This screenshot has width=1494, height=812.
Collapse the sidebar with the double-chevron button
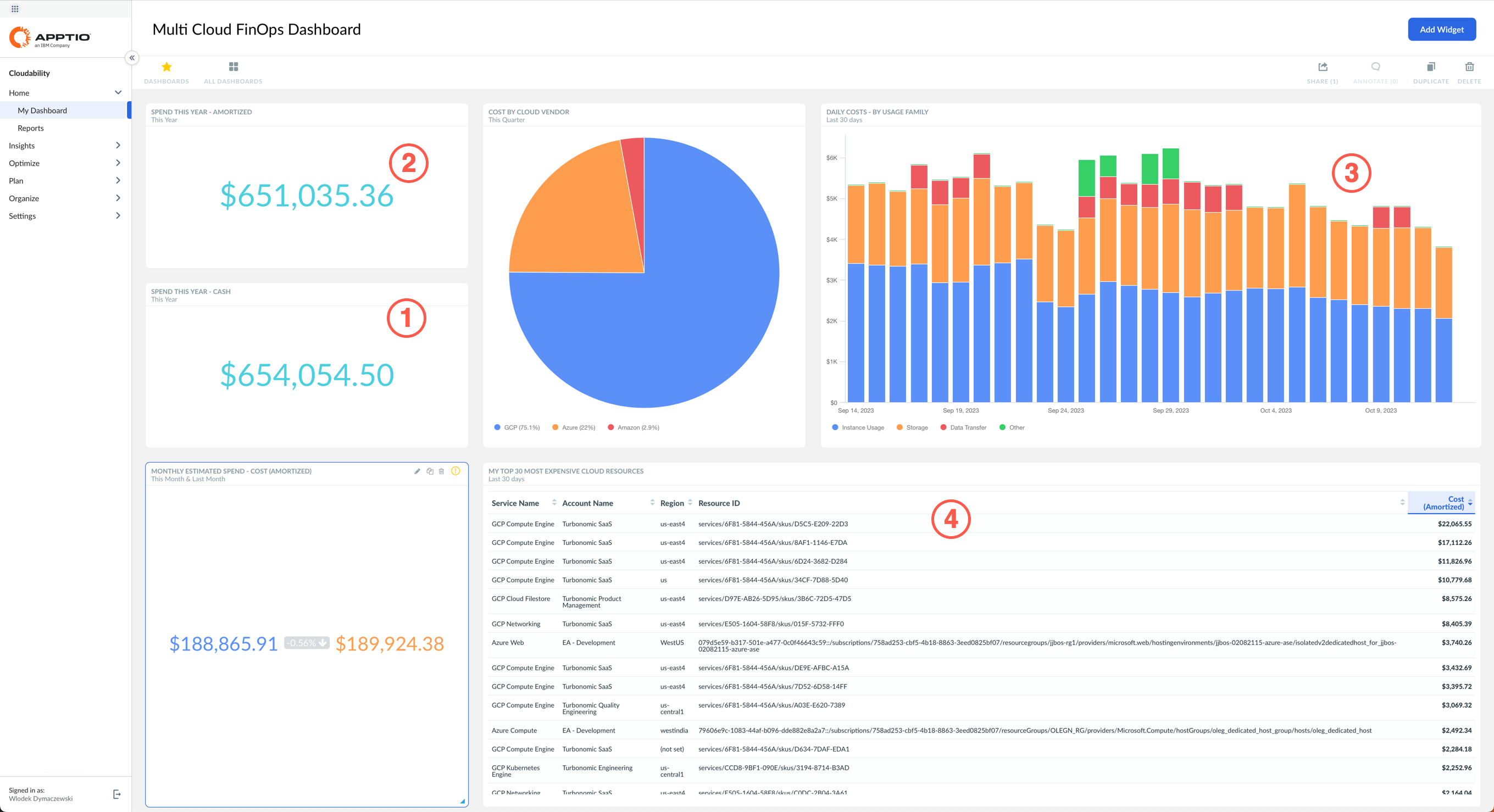pos(132,58)
